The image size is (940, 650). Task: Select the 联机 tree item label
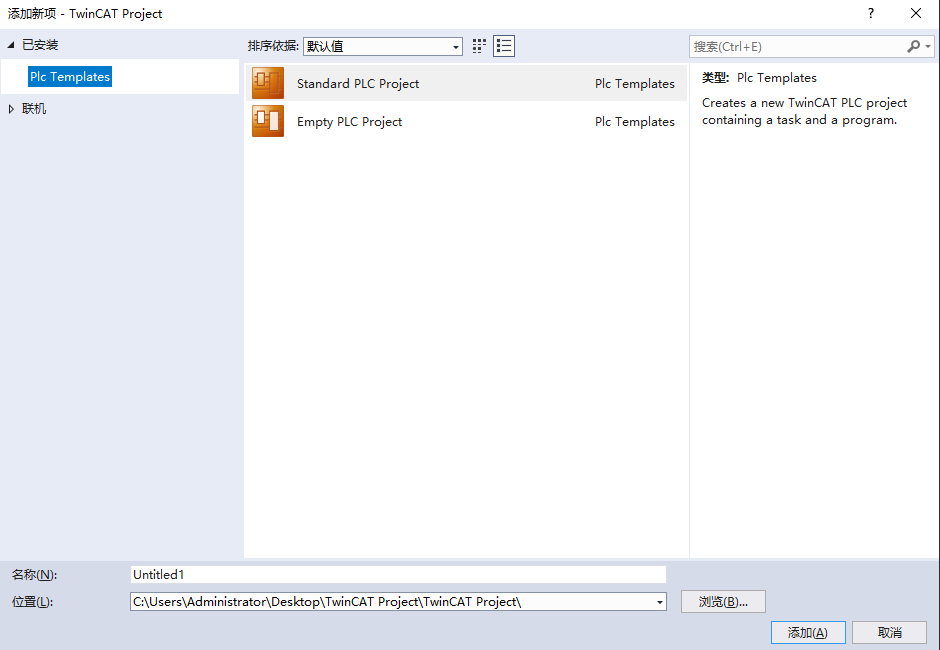point(34,109)
